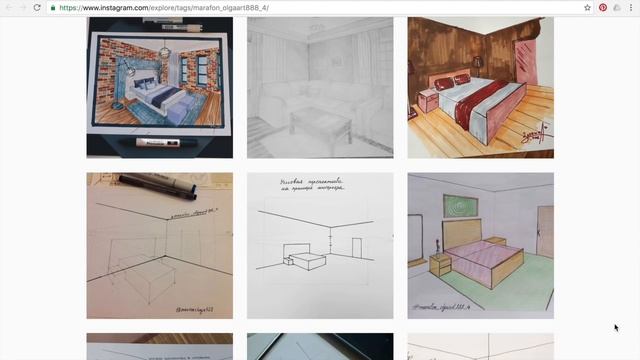Open the bottom-row post with wooden background
Screen dimensions: 640x360
coord(160,347)
